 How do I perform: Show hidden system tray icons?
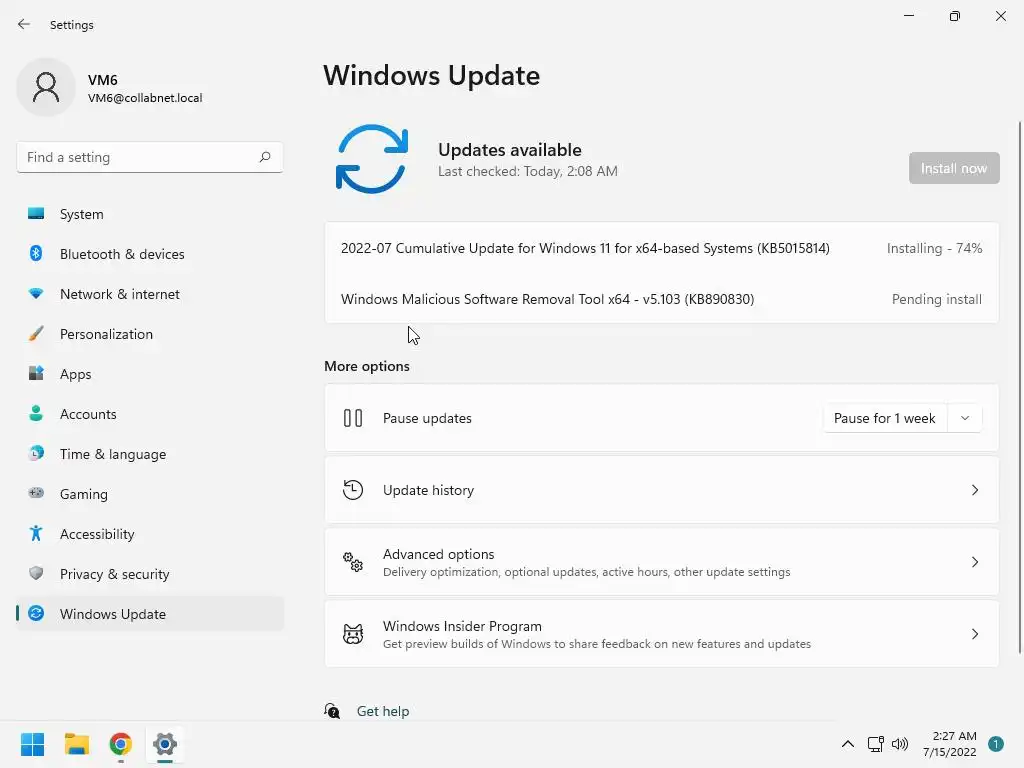848,744
